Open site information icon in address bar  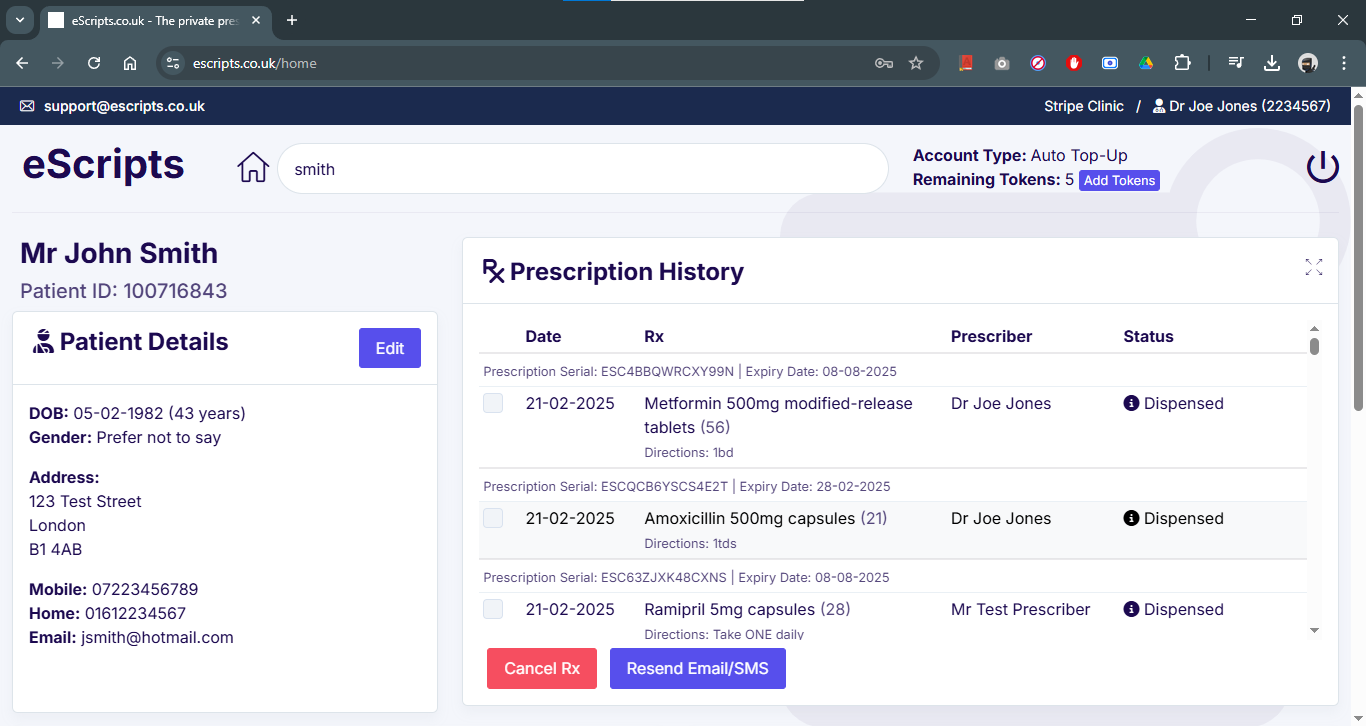point(173,63)
